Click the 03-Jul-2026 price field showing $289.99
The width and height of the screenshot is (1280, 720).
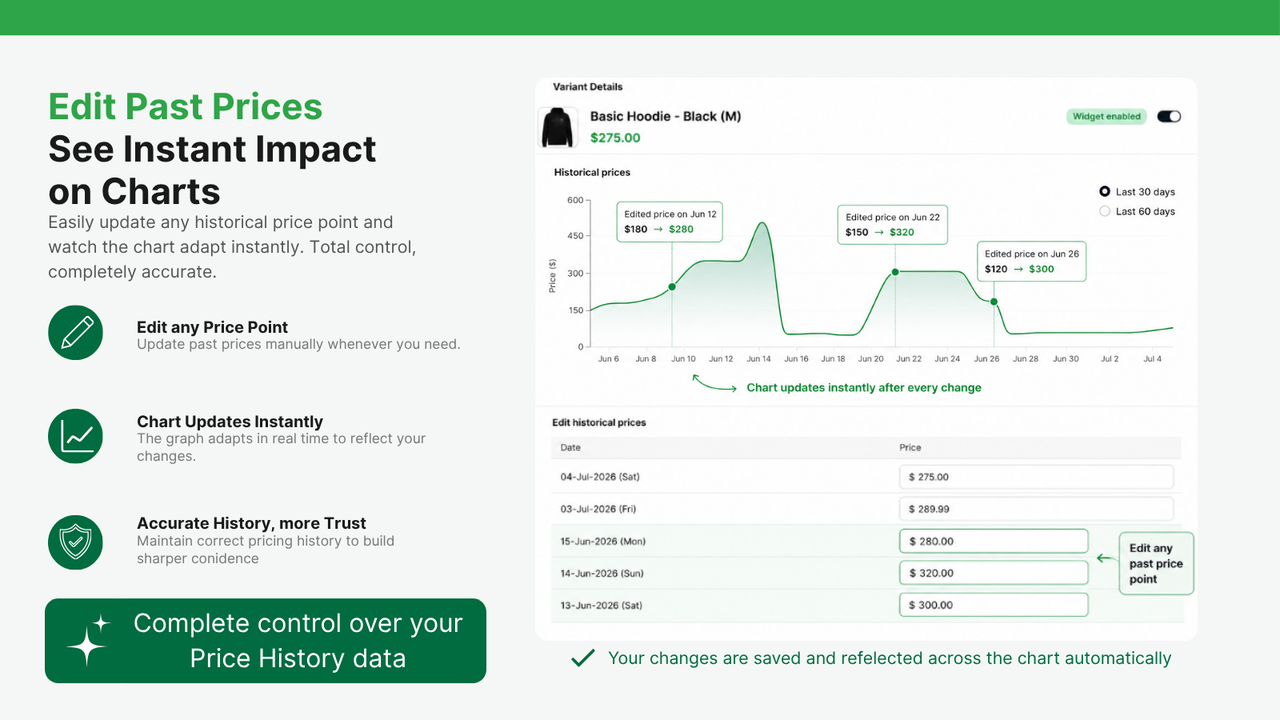[x=1036, y=509]
